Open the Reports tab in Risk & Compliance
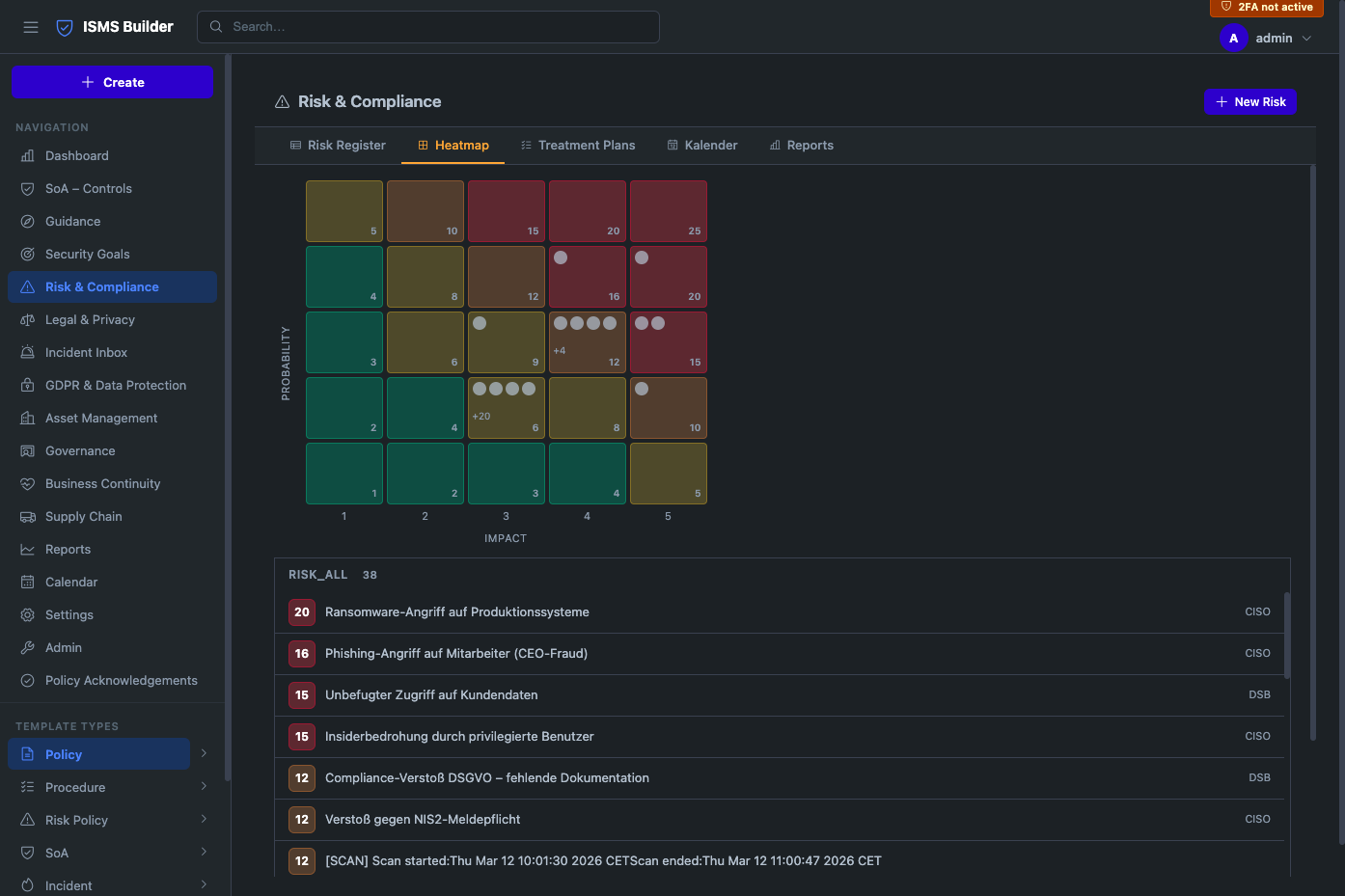 [x=801, y=145]
